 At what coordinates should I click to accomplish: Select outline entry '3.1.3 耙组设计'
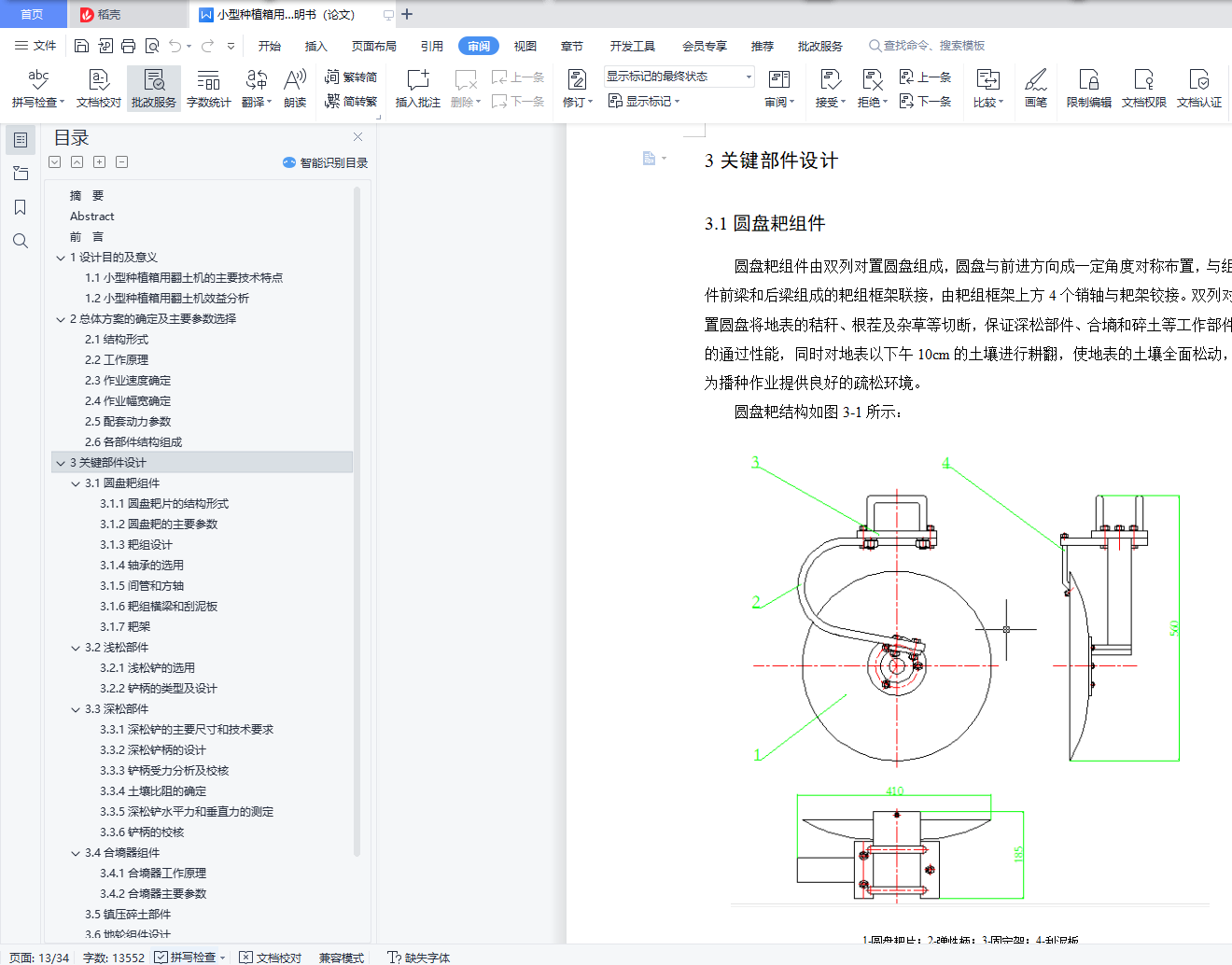tap(136, 545)
